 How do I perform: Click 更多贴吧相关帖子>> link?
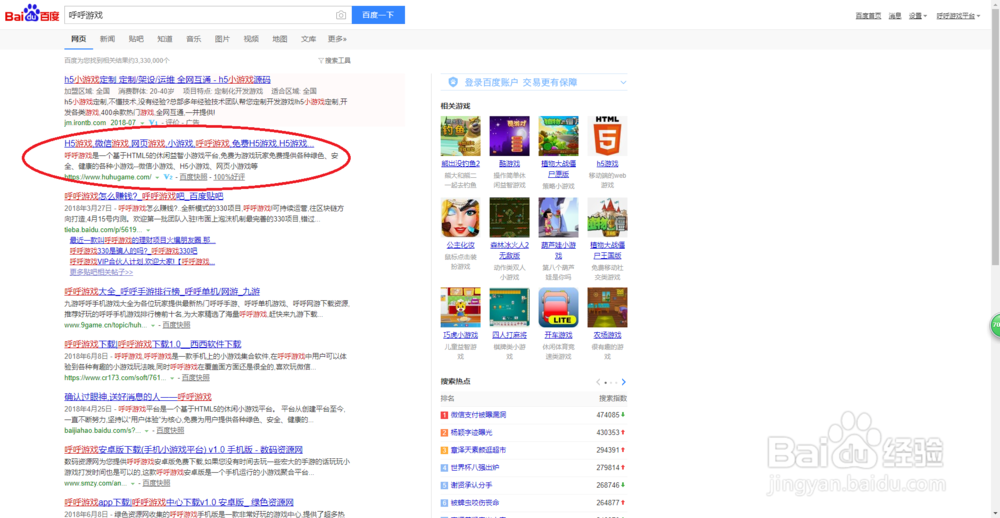coord(101,272)
